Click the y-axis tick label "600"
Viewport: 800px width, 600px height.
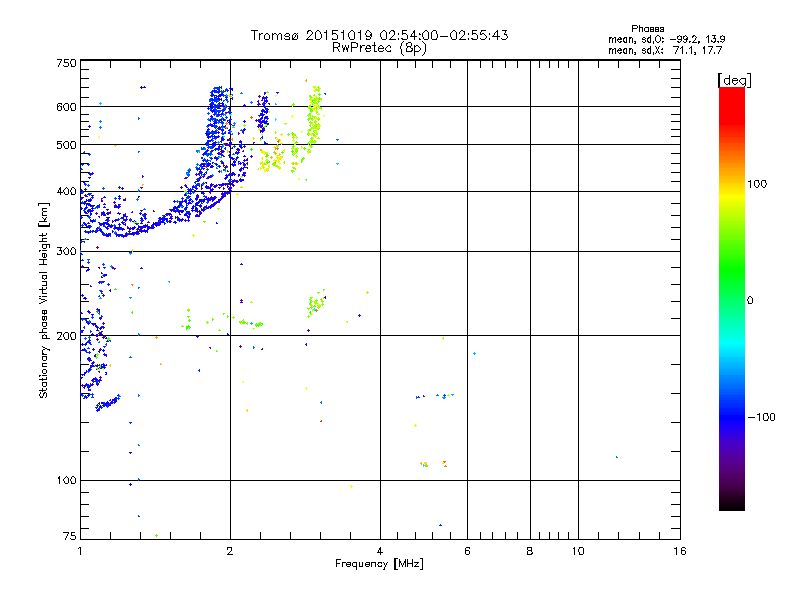tap(66, 107)
